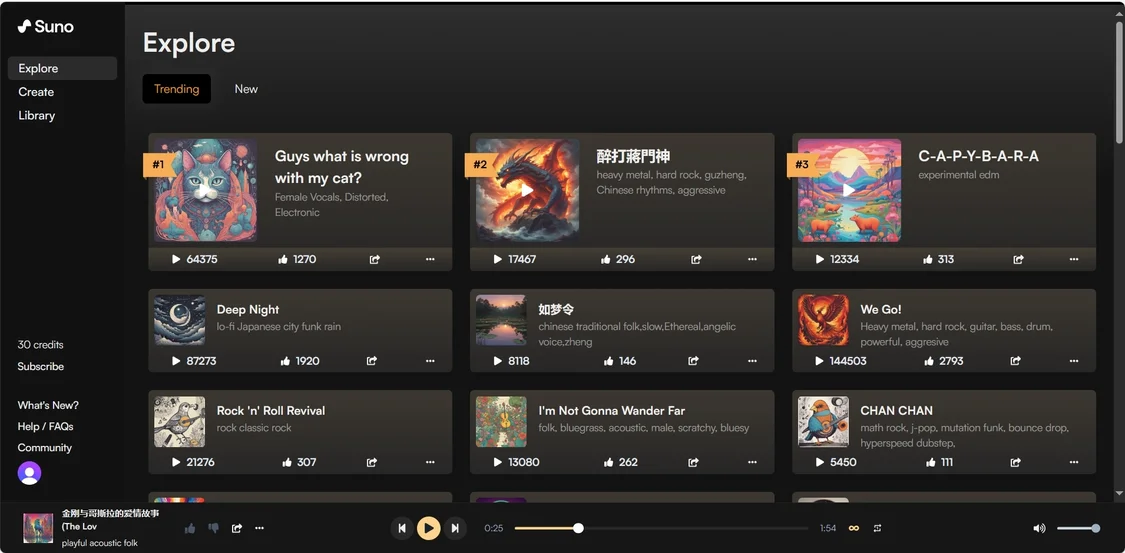Click the song progress bar
Viewport: 1125px width, 553px height.
pos(660,528)
